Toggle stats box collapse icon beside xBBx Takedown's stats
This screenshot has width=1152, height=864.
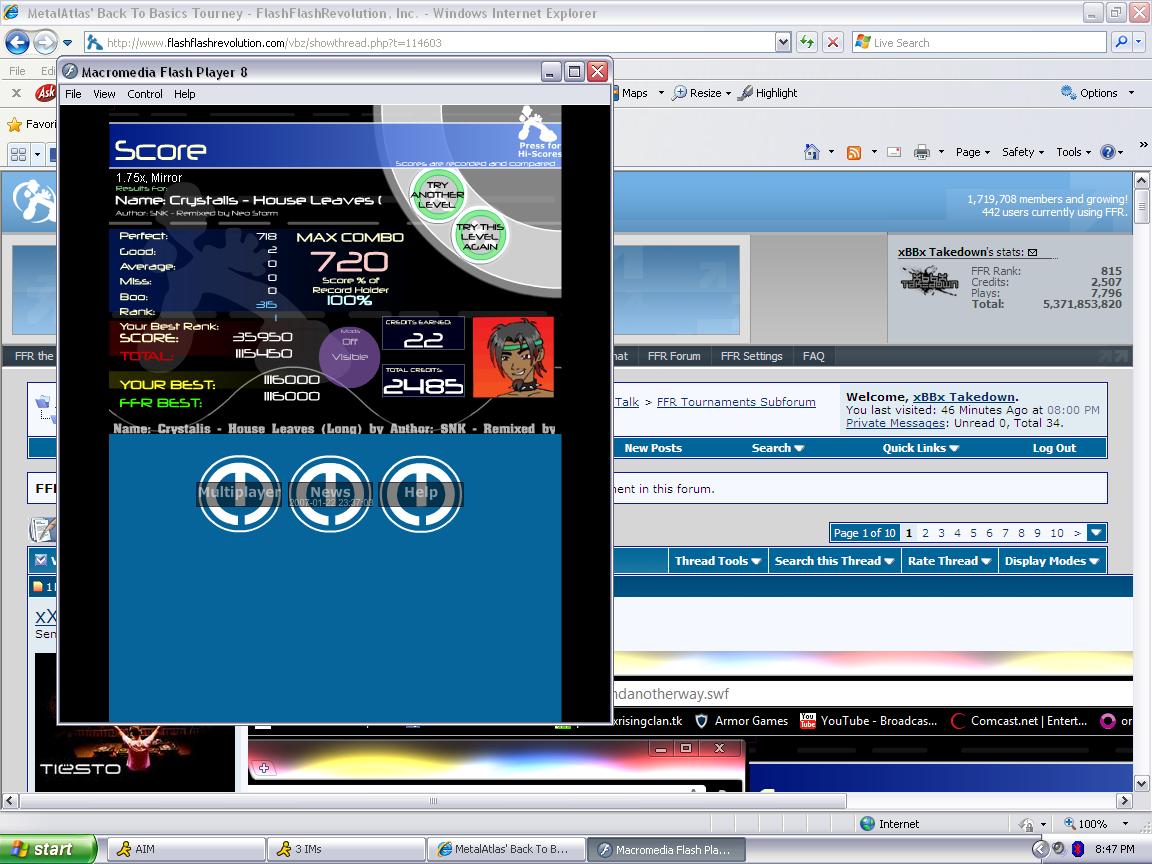[1032, 253]
